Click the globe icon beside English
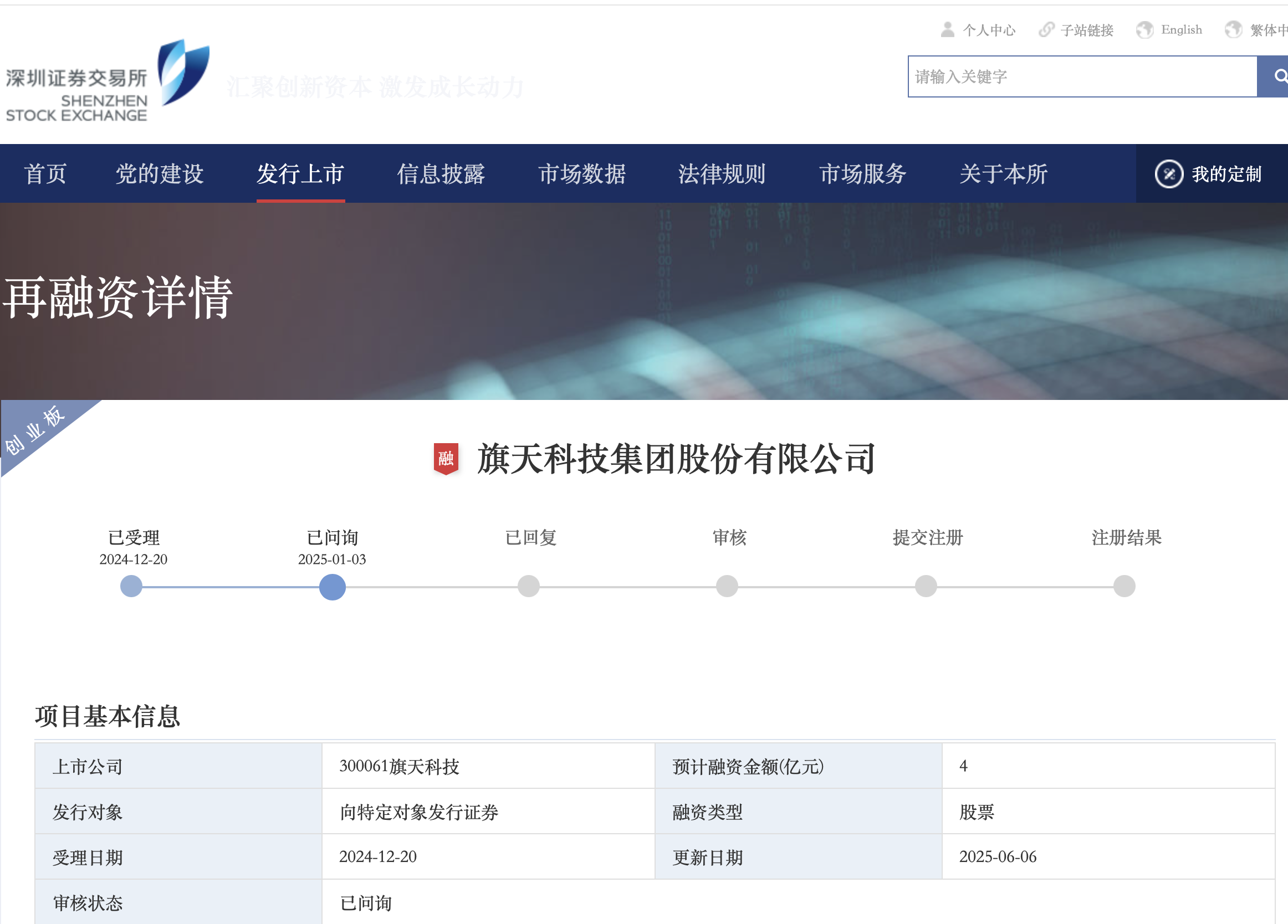1288x924 pixels. point(1144,29)
